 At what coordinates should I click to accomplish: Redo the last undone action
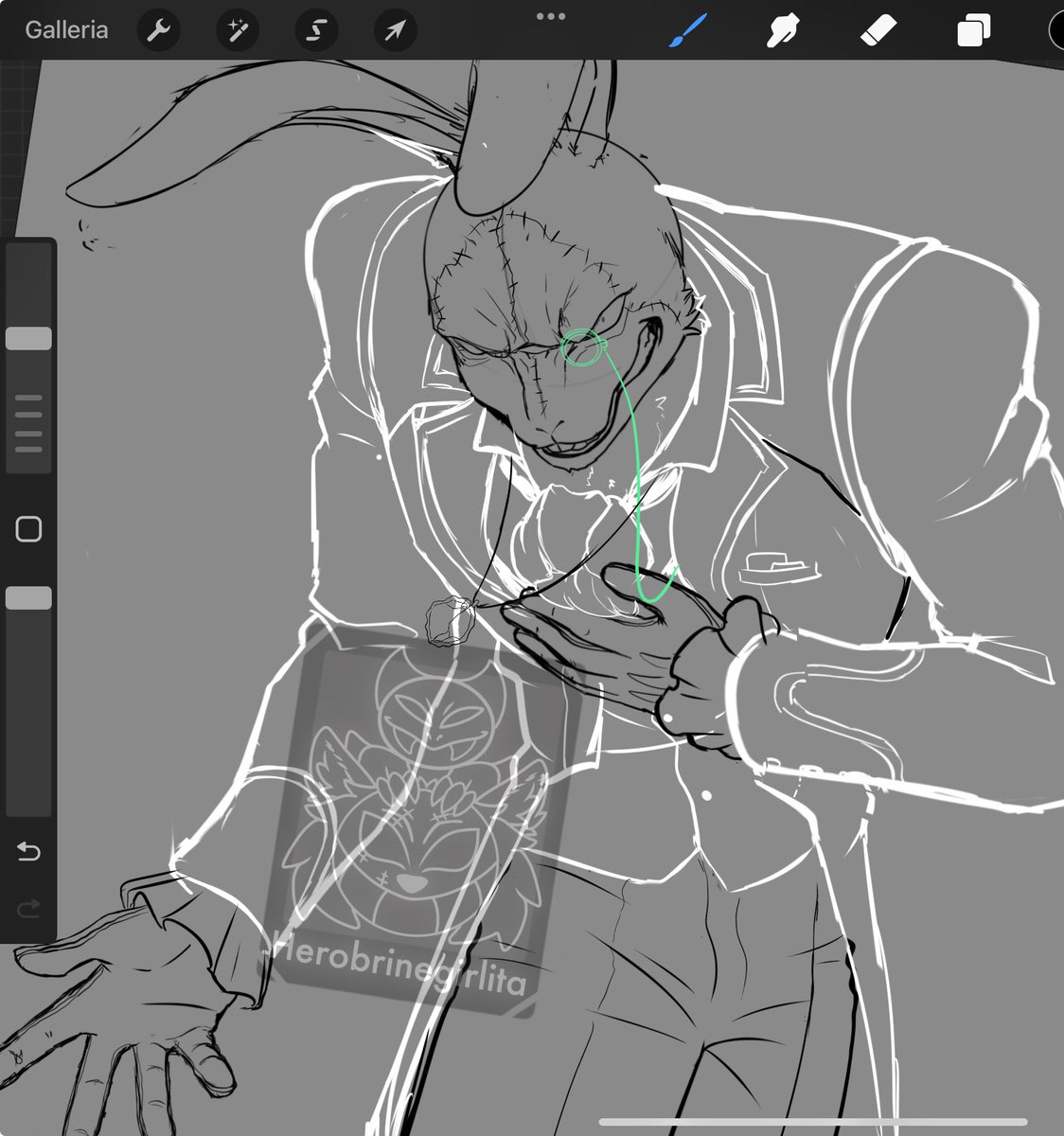[28, 910]
